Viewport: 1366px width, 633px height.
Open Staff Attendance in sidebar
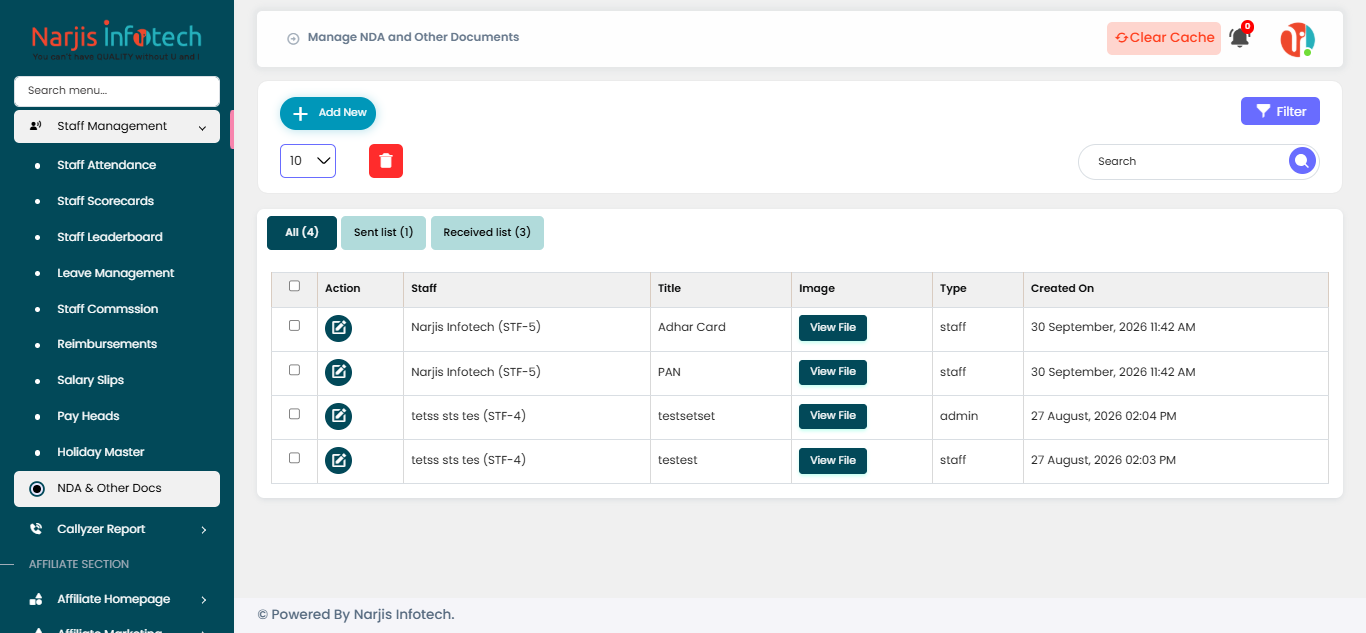(x=107, y=165)
